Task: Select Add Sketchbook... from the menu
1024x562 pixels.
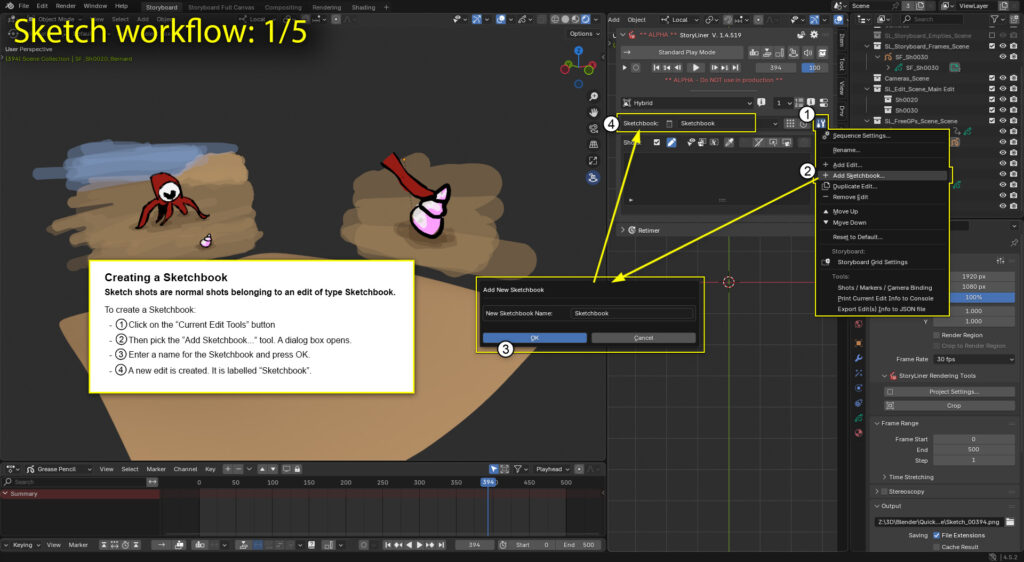Action: (x=858, y=175)
